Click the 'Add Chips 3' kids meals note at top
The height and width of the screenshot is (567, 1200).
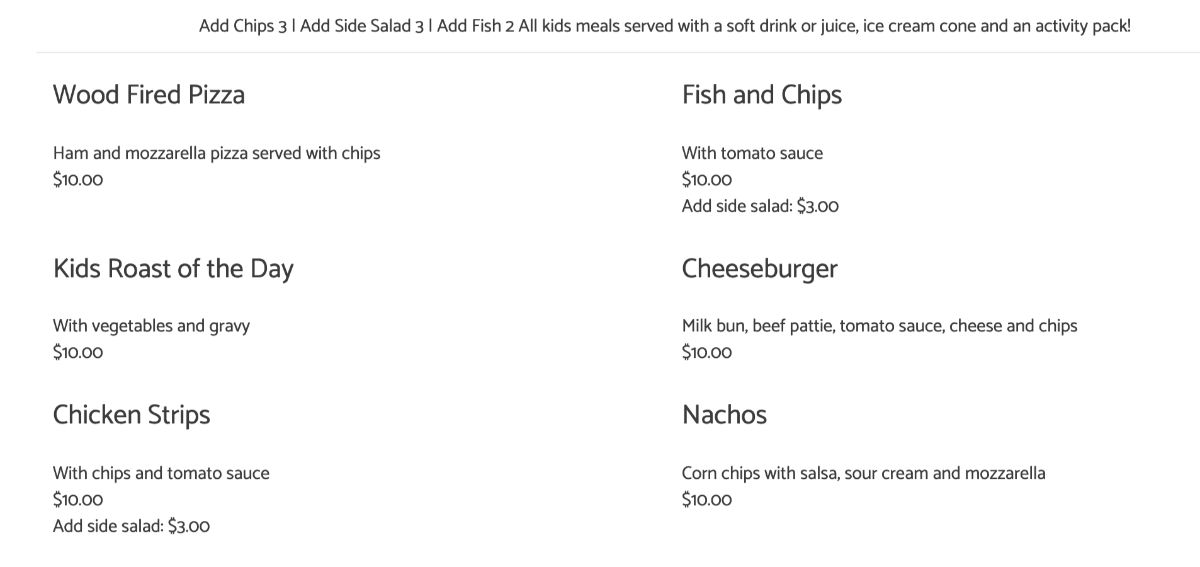coord(243,26)
